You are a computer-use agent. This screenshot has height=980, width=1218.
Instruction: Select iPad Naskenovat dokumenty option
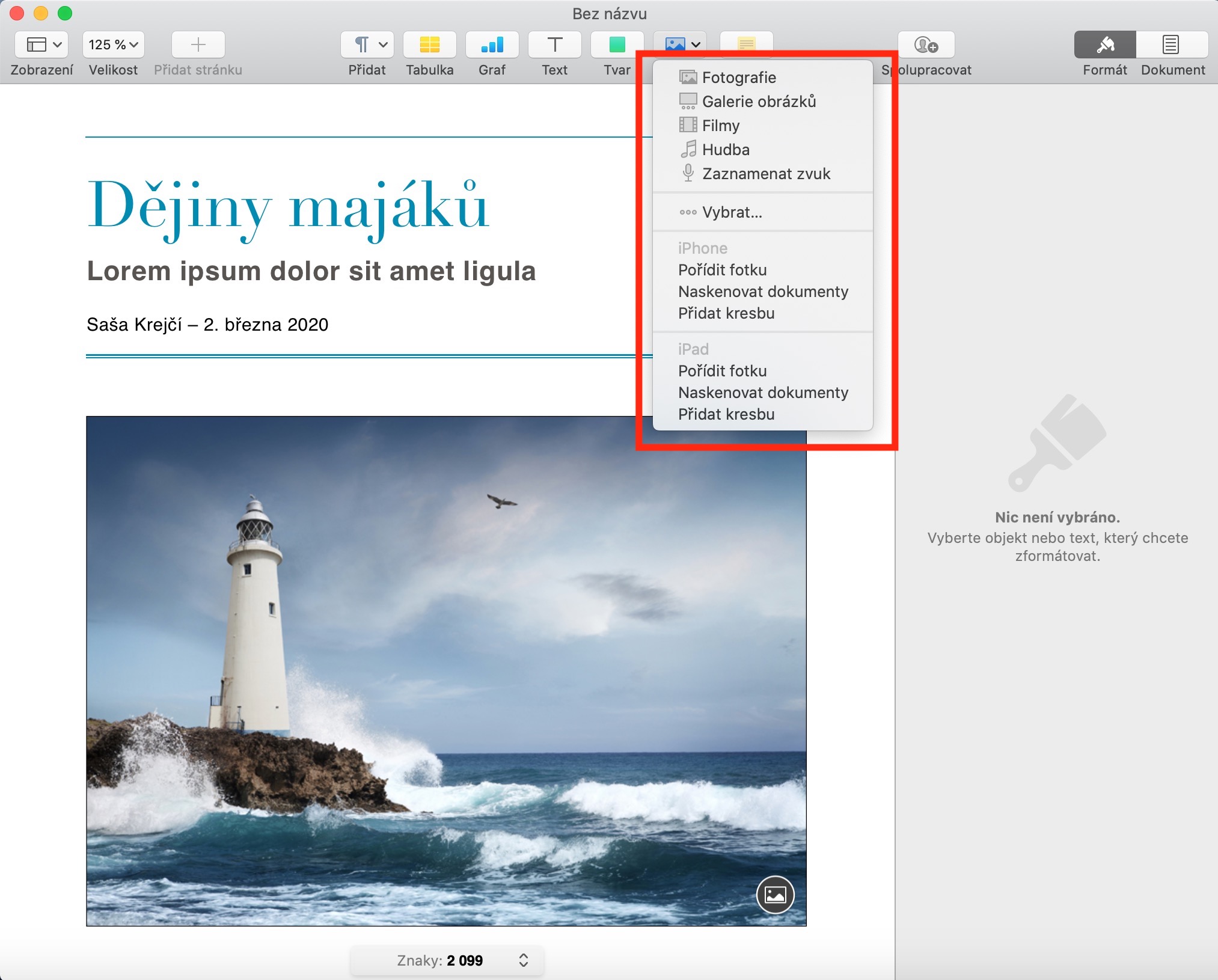click(x=763, y=393)
